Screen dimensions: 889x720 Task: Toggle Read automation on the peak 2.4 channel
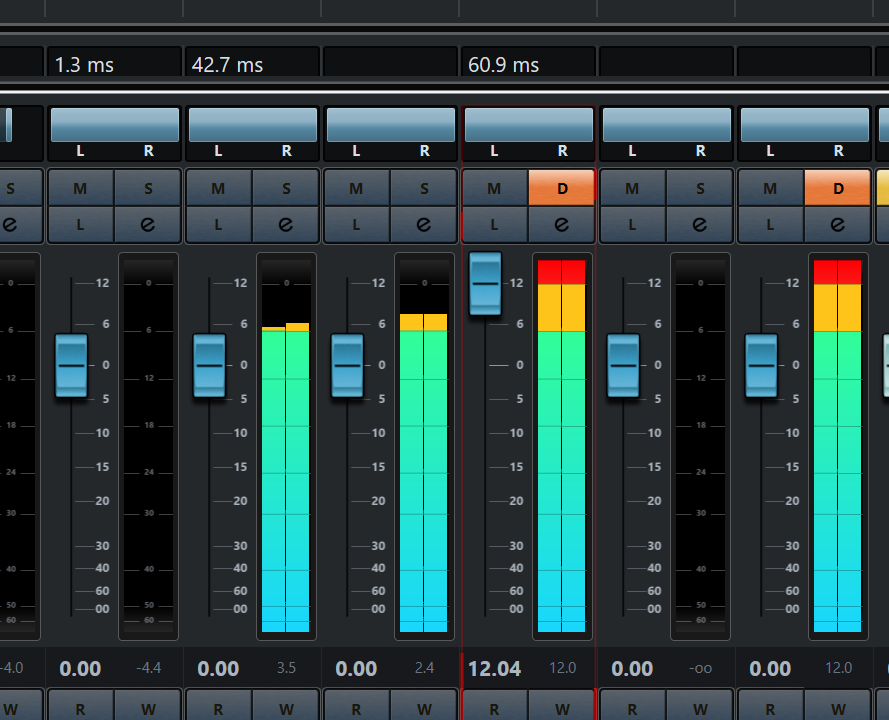click(x=357, y=706)
